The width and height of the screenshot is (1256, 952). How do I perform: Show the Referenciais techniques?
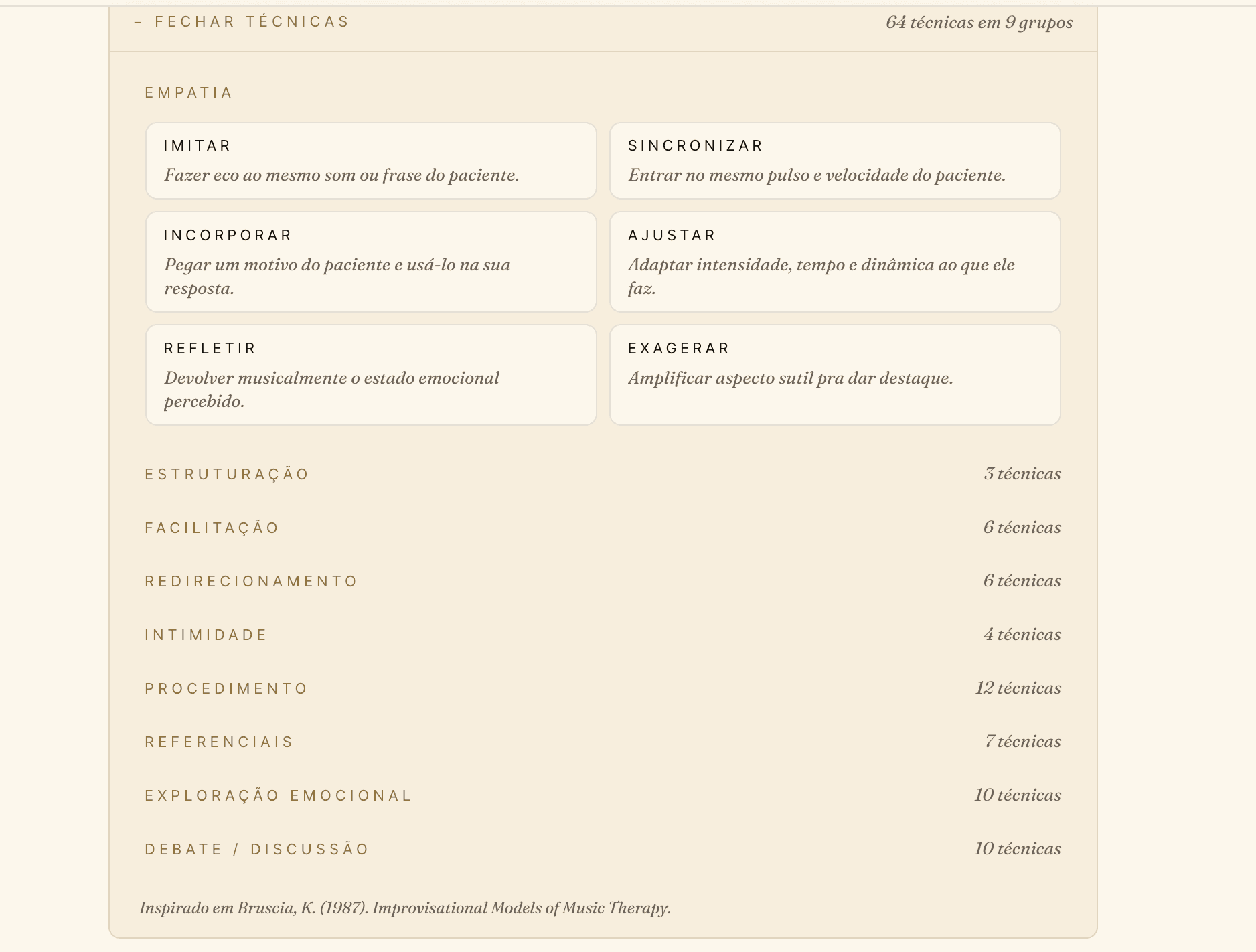(603, 742)
